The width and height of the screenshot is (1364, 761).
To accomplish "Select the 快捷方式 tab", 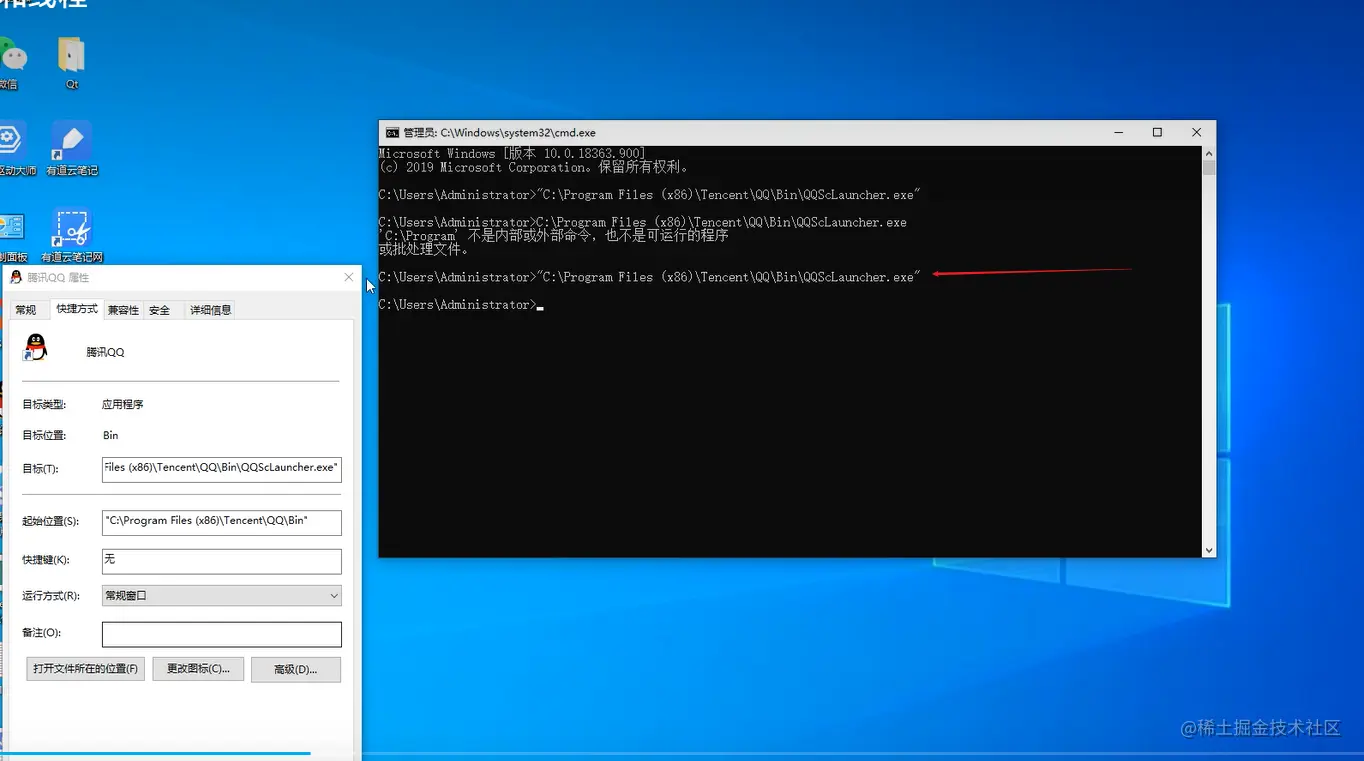I will [x=77, y=309].
